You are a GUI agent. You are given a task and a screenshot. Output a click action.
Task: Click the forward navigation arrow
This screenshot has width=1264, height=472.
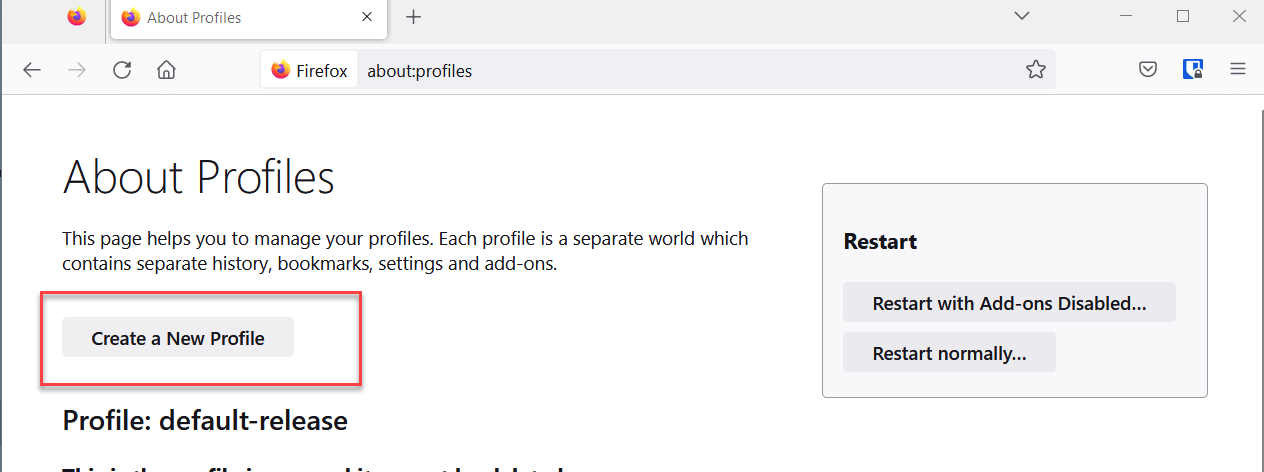[x=77, y=70]
